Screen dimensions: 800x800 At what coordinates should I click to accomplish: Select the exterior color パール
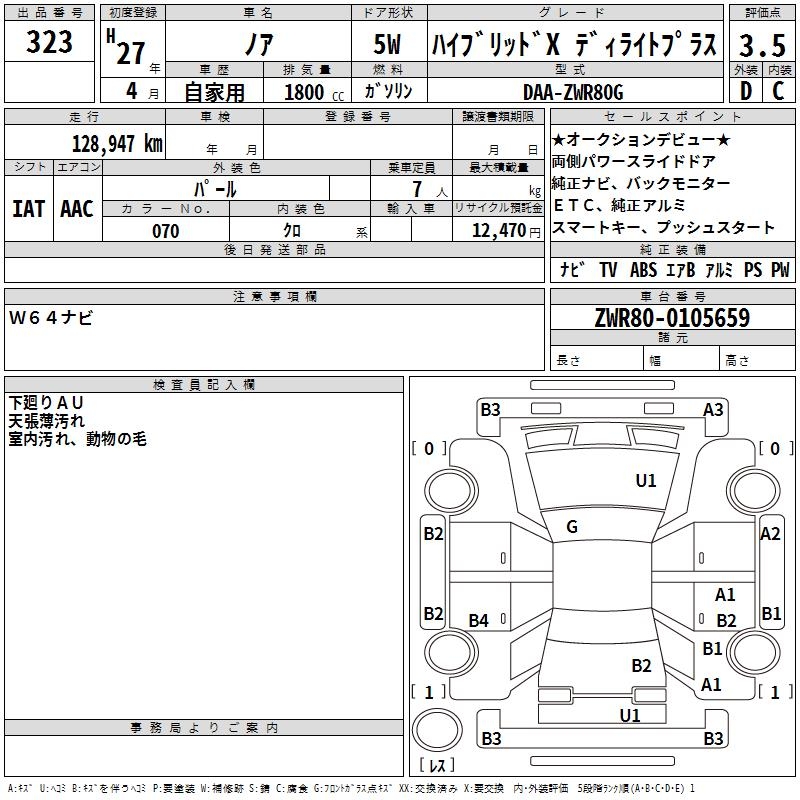pyautogui.click(x=215, y=189)
